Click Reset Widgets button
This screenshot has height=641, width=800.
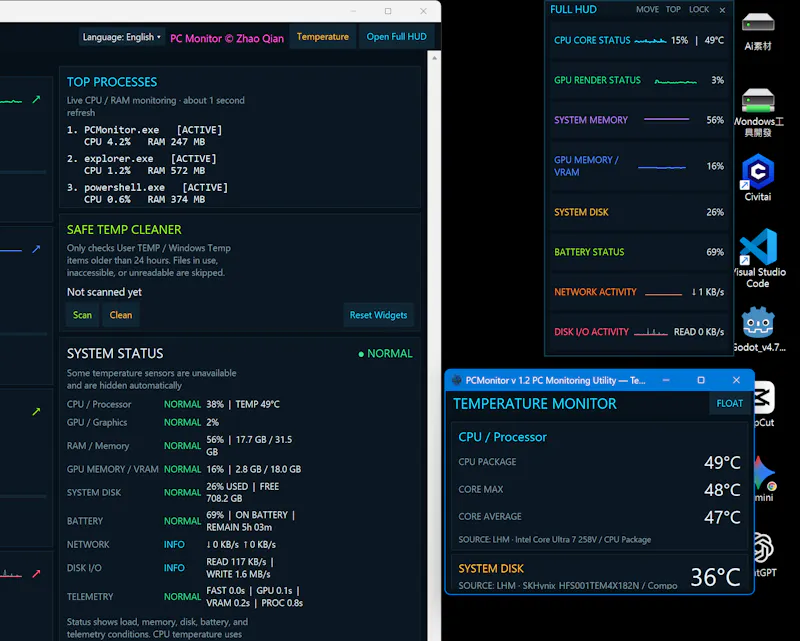(x=378, y=315)
